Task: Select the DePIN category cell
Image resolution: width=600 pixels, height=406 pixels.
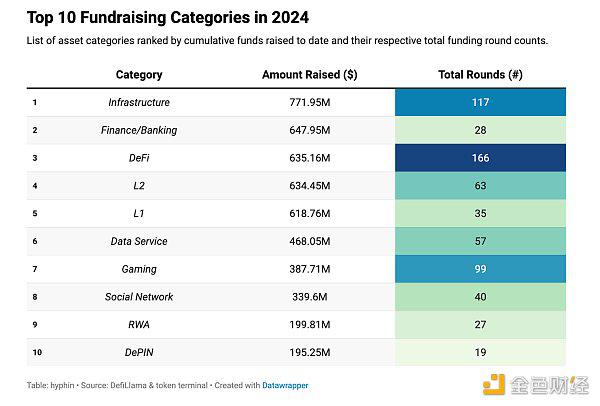Action: click(139, 352)
